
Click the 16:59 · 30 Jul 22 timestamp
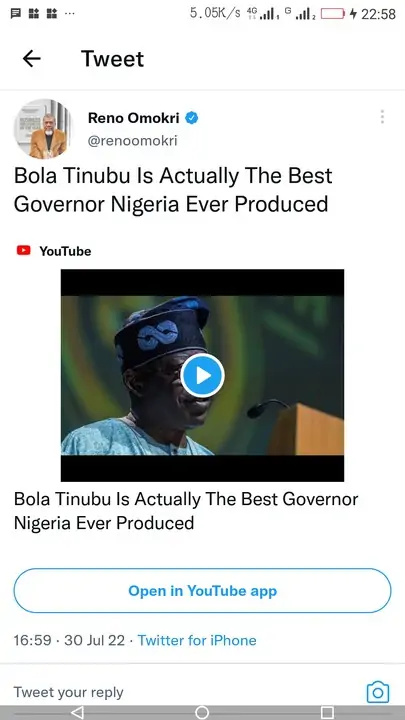click(x=69, y=640)
